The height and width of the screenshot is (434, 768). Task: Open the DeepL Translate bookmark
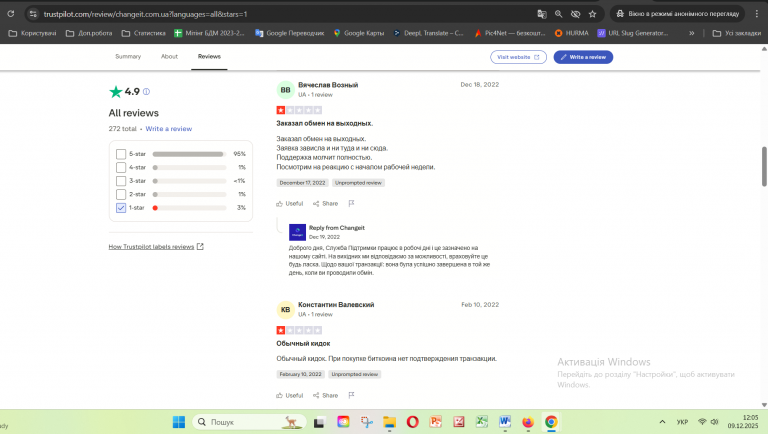point(428,33)
